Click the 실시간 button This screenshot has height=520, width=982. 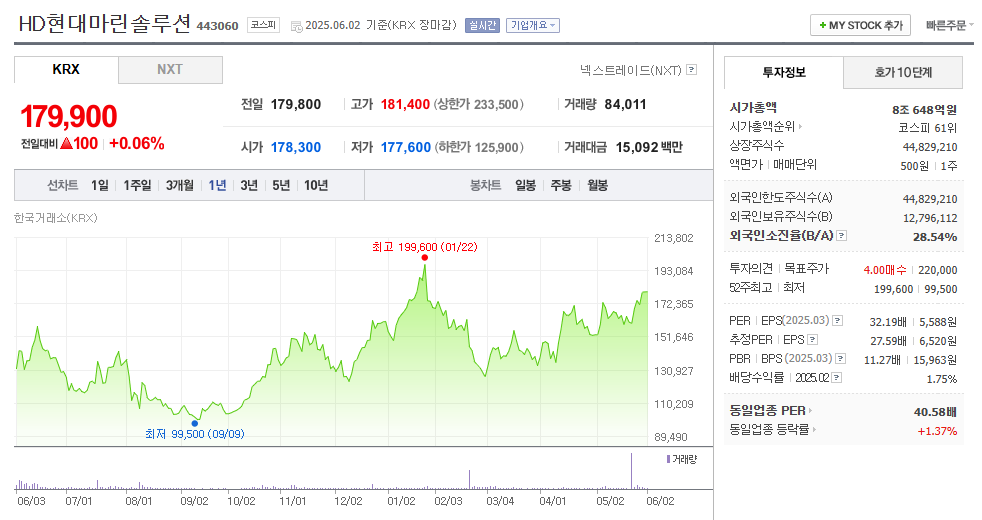click(482, 25)
